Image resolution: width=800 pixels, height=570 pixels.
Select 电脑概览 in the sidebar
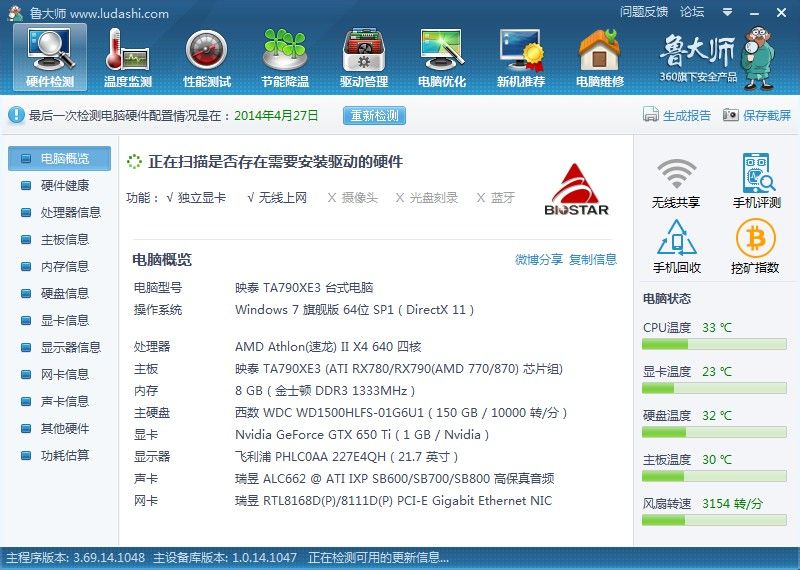pos(59,159)
